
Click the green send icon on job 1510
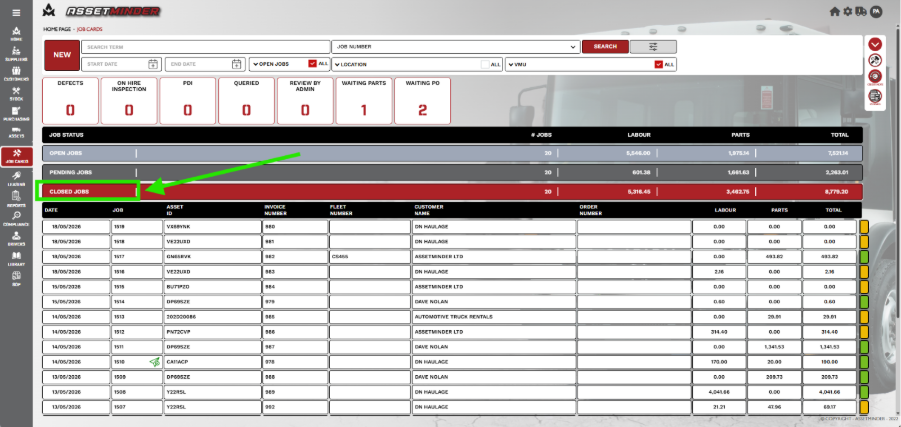coord(155,362)
